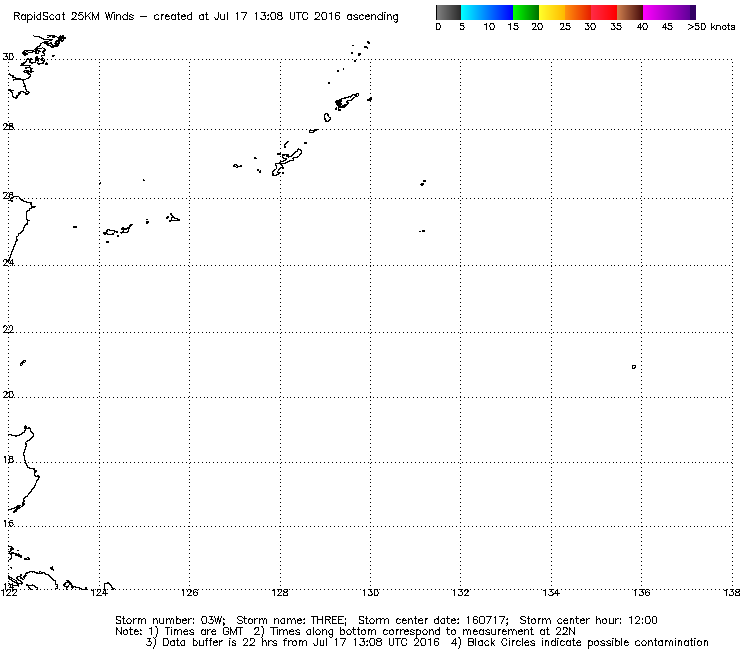The width and height of the screenshot is (740, 650).
Task: Click the longitude label 130
Action: coord(370,592)
